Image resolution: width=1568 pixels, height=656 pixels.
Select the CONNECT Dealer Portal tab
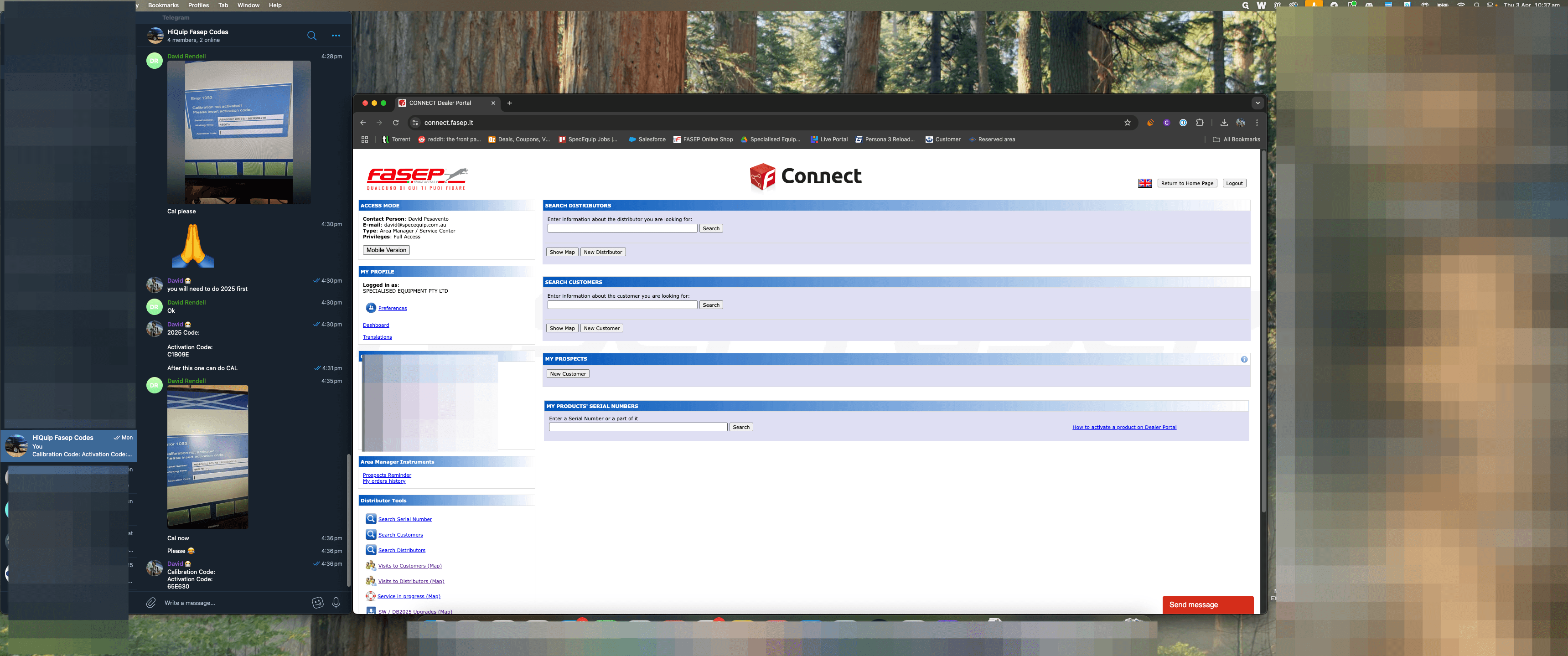447,103
